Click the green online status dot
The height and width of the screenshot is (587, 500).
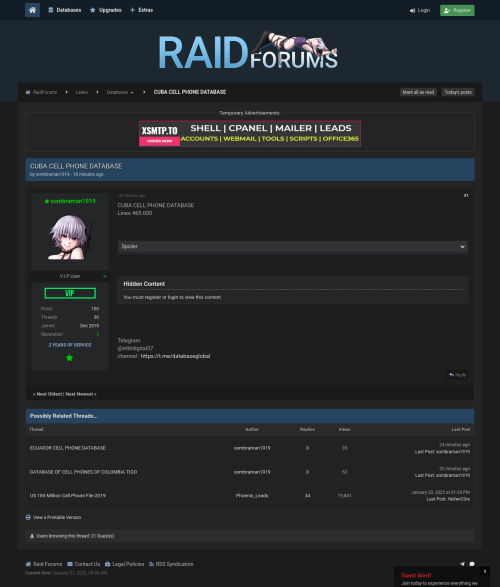105,276
